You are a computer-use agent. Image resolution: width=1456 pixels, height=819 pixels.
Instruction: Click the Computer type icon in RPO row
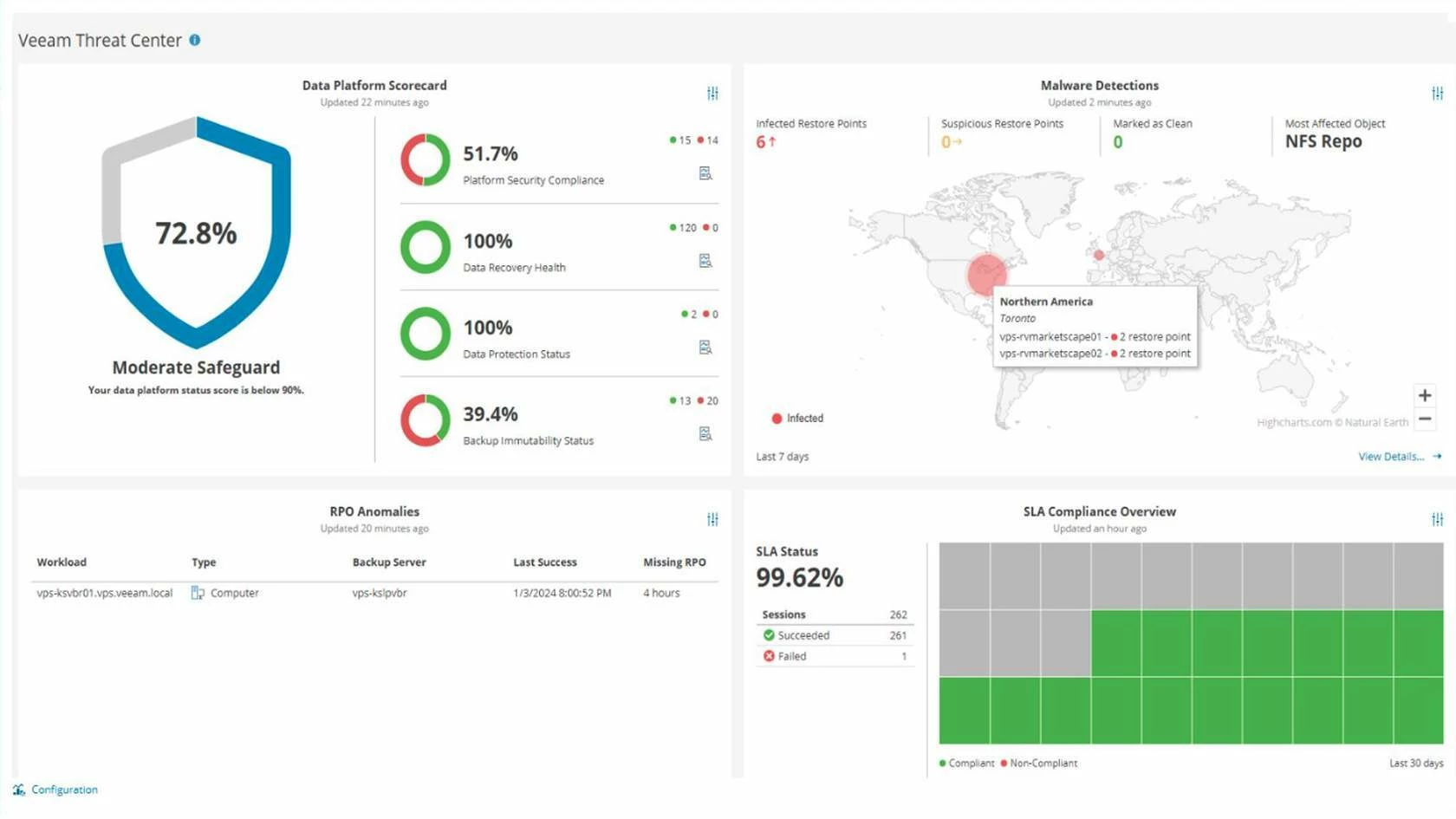click(198, 593)
